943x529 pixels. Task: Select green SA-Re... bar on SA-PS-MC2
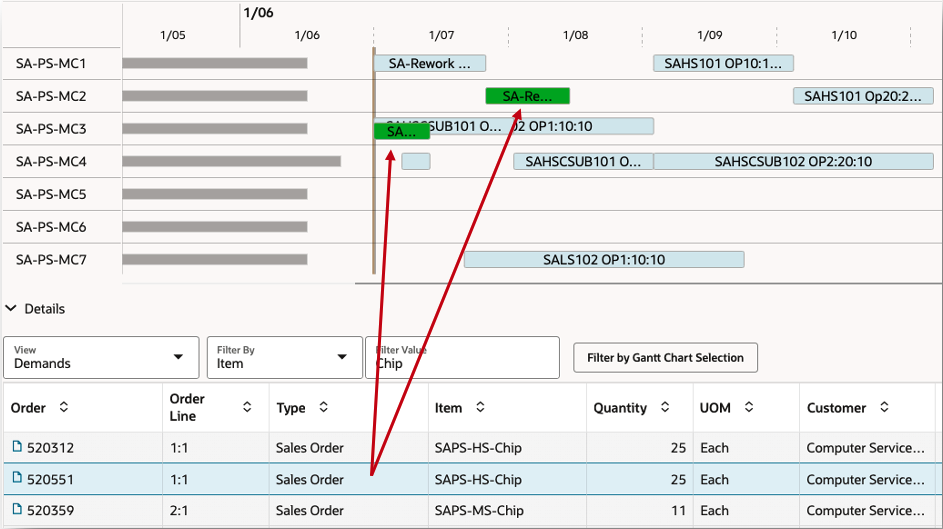527,96
